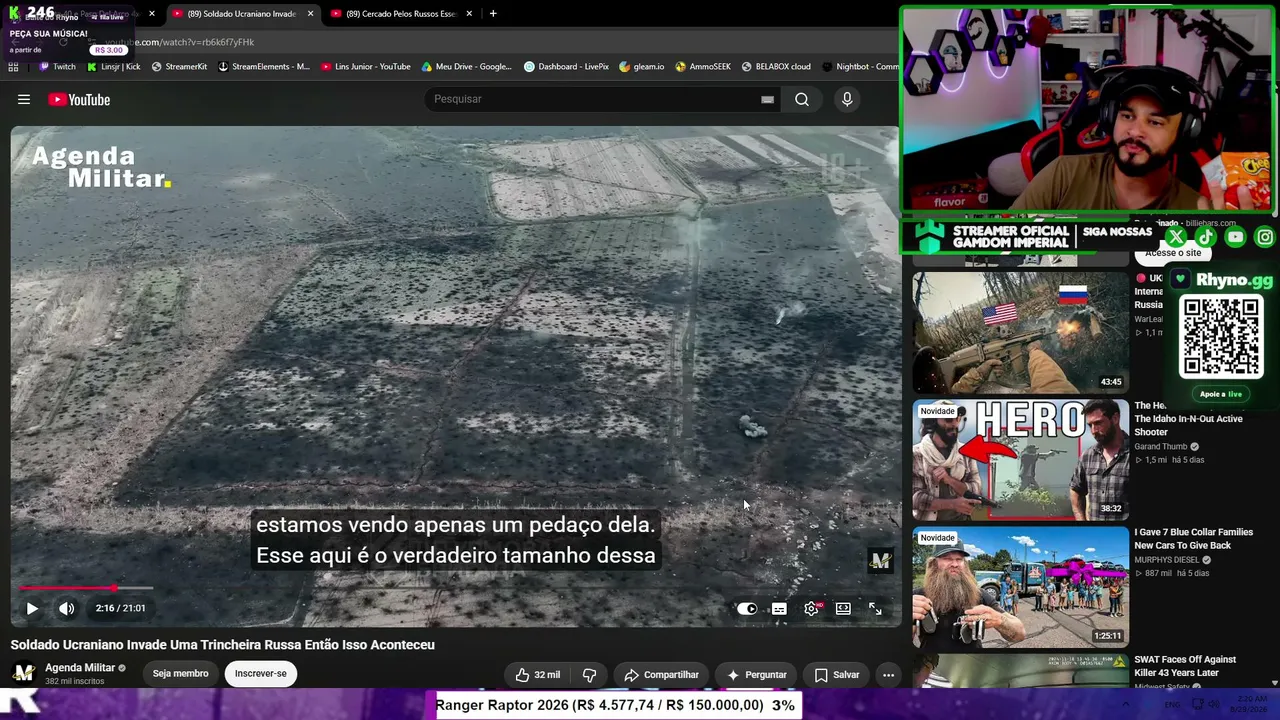
Task: Click the YouTube icon on stream overlay
Action: (x=1235, y=237)
